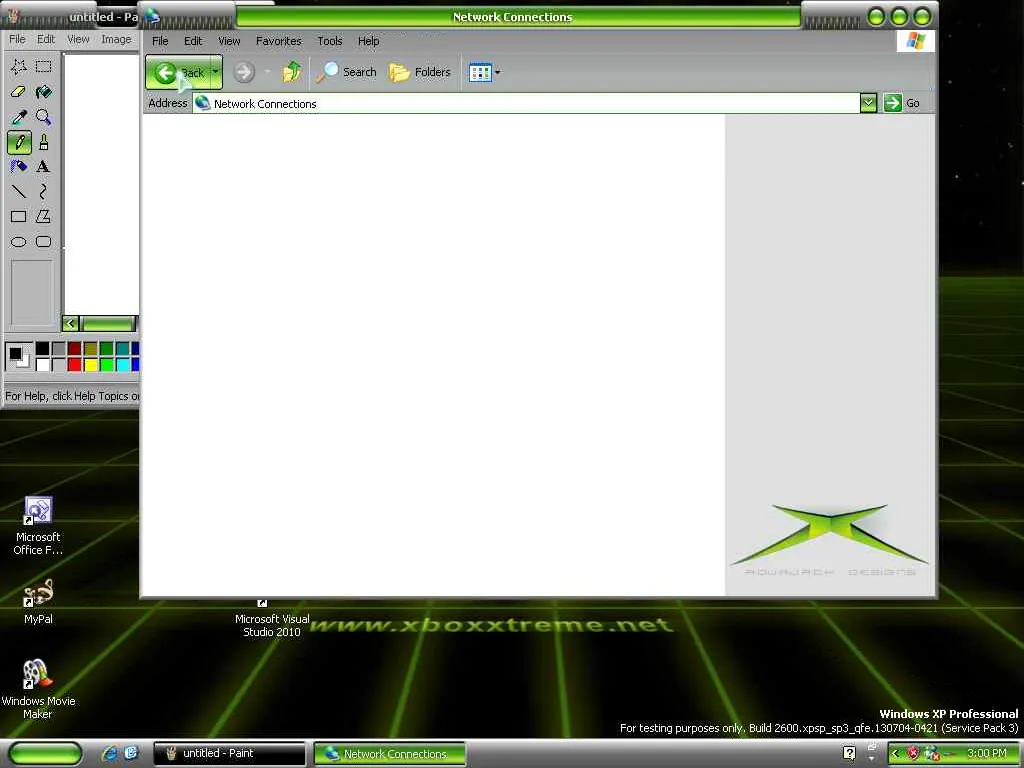Expand the Address bar dropdown list
Screen dimensions: 1024x768
click(x=868, y=103)
